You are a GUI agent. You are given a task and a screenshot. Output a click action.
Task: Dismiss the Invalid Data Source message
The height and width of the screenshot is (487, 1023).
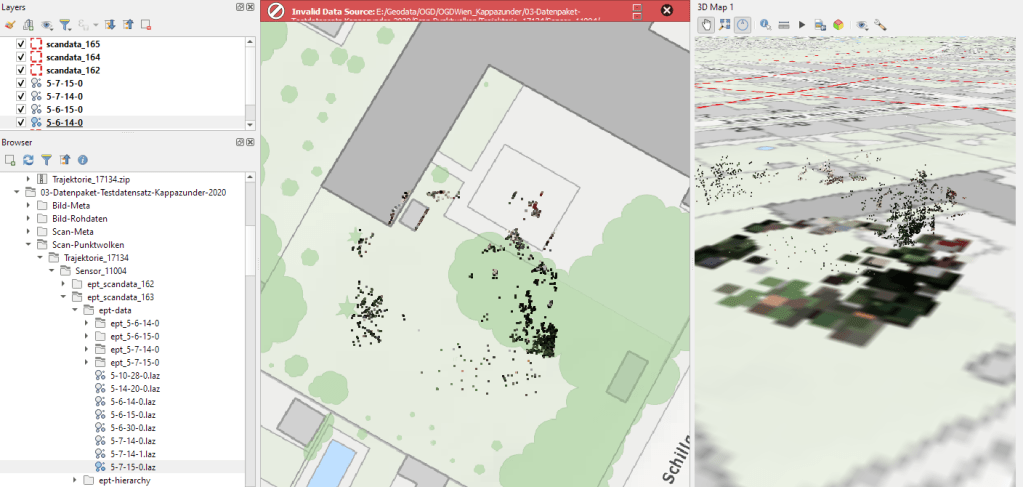667,11
